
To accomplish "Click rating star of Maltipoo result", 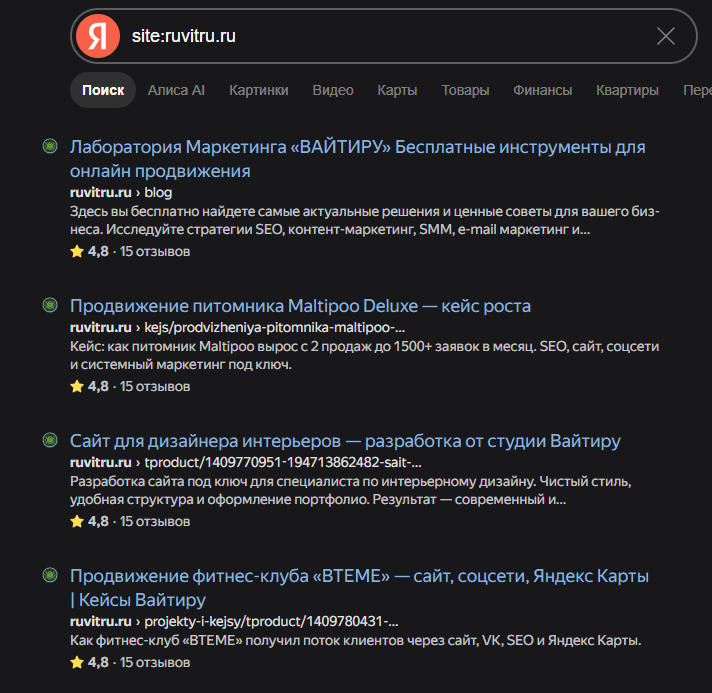I will 77,386.
